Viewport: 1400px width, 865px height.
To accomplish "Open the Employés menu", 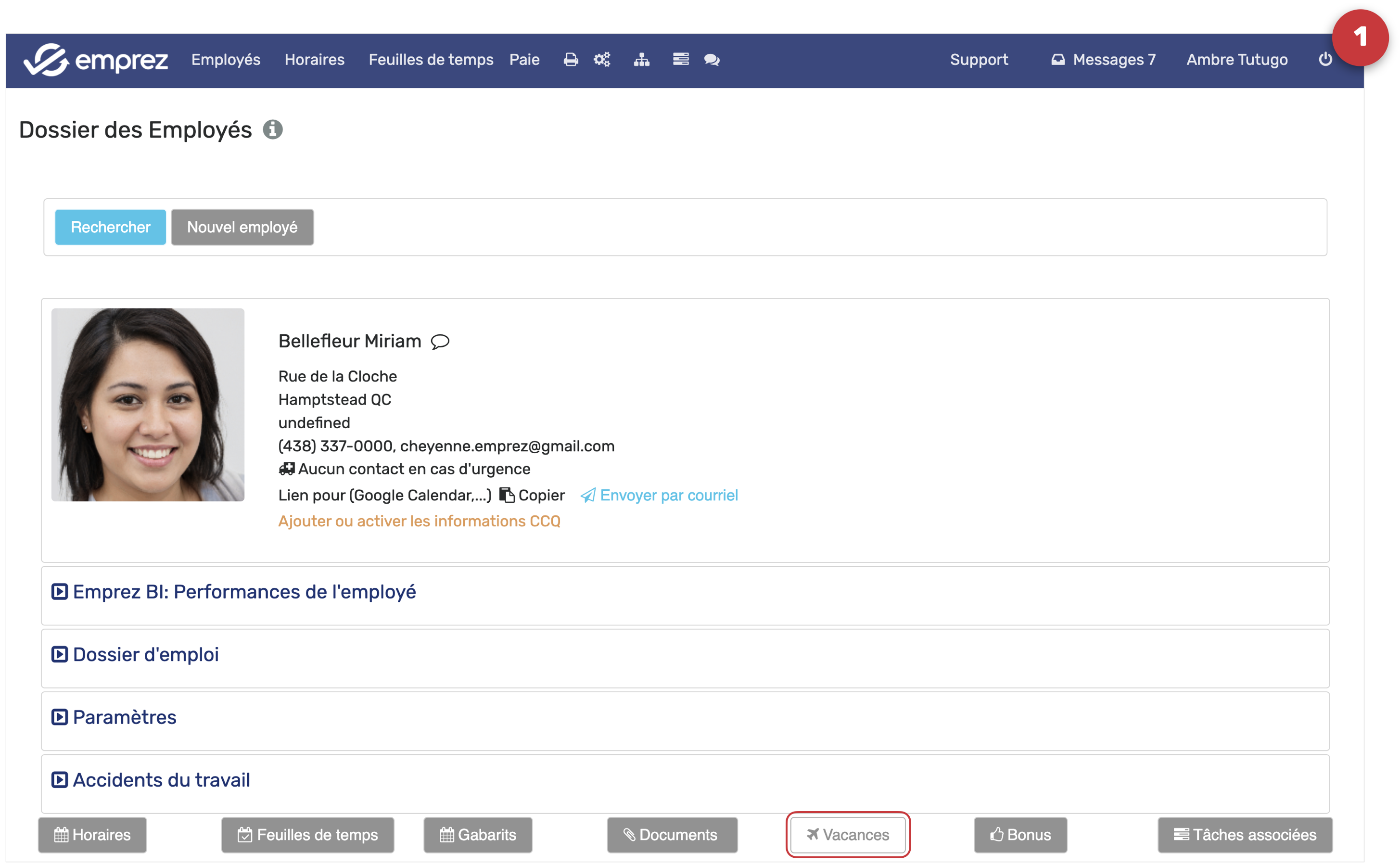I will (x=226, y=60).
